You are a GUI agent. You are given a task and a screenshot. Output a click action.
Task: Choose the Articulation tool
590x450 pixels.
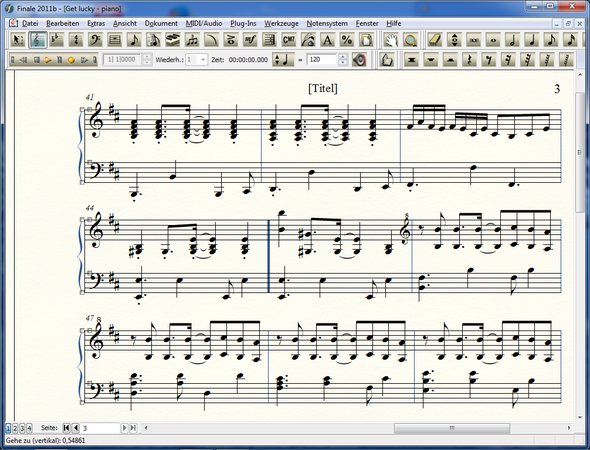tap(231, 40)
